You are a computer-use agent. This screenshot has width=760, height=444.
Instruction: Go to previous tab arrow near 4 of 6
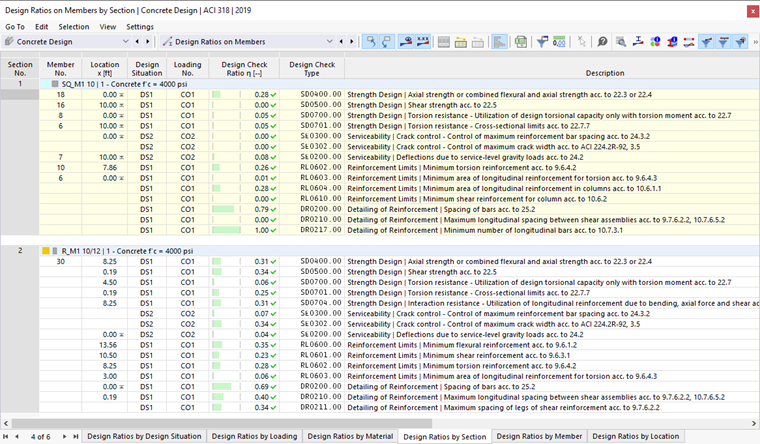tap(17, 437)
